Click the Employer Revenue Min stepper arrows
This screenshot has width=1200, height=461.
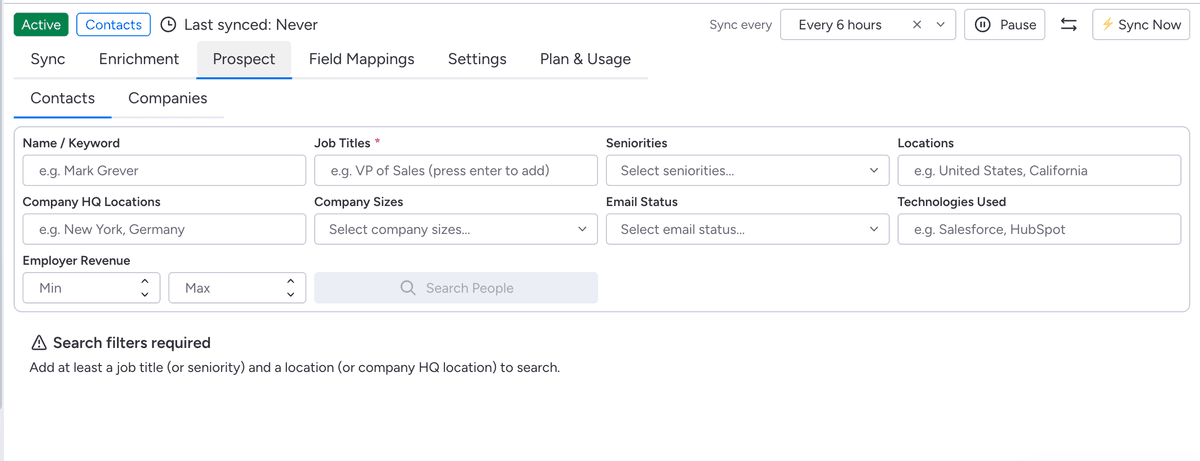(145, 288)
